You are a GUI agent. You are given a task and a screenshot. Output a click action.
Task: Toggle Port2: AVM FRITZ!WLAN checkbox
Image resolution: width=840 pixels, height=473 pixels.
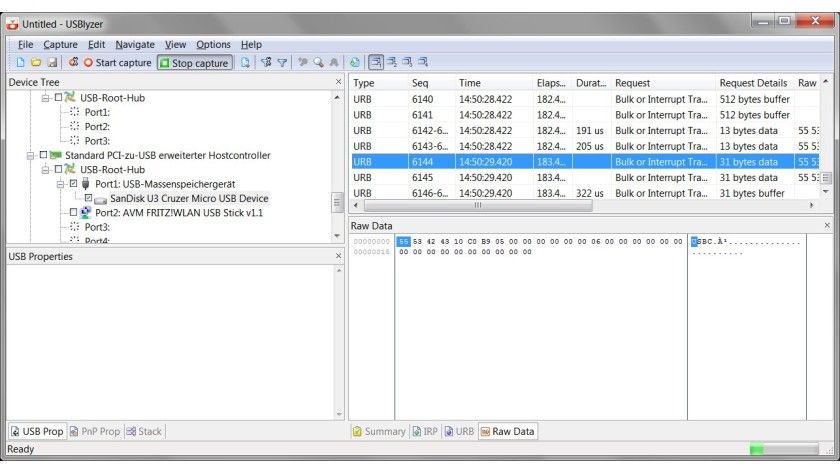pyautogui.click(x=73, y=213)
